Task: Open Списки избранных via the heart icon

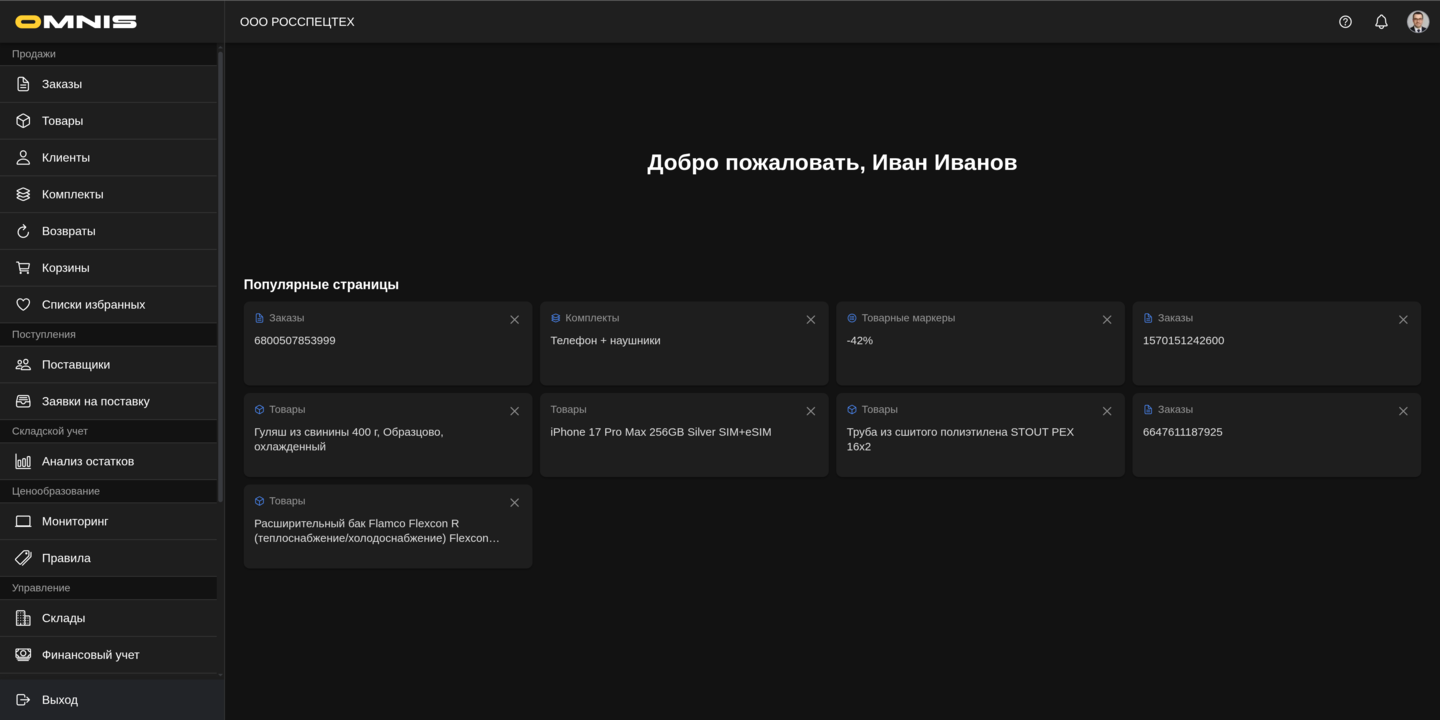Action: point(22,304)
